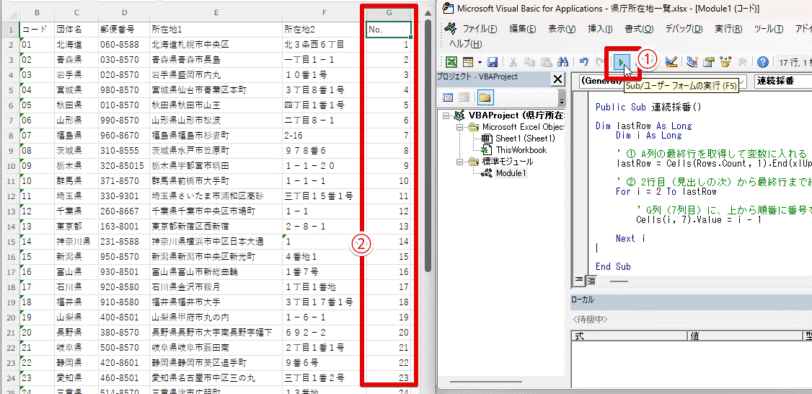
Task: Select the VBAProject root tree item
Action: tap(516, 115)
